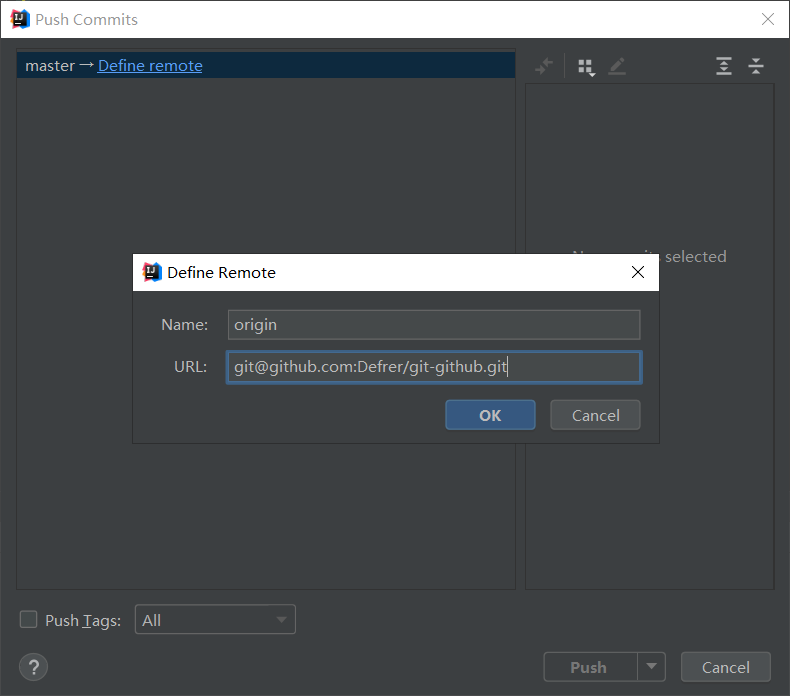Cancel the Define Remote dialog
The image size is (790, 696).
pos(595,415)
